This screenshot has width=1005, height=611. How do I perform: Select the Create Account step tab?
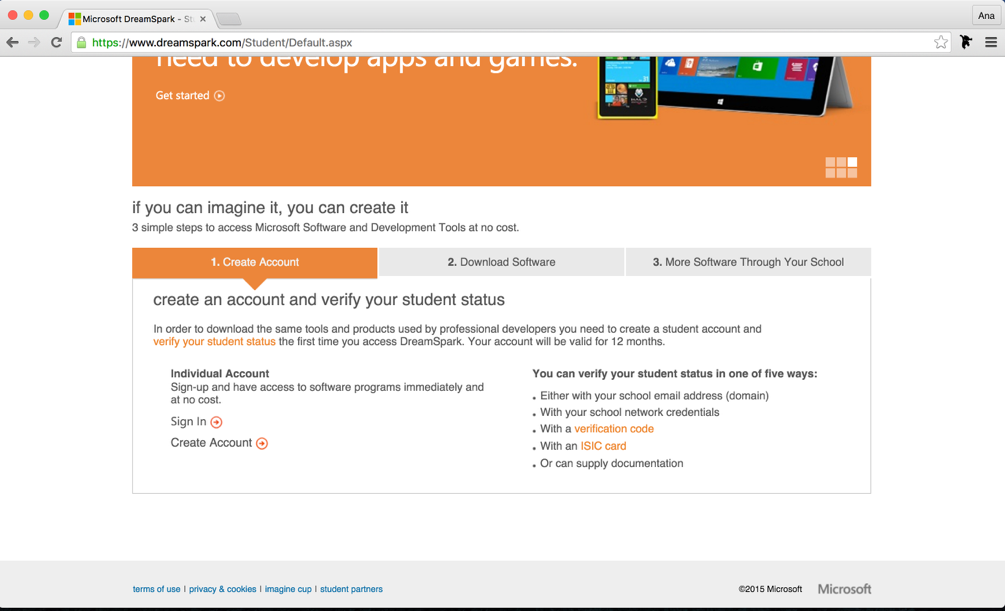coord(254,262)
